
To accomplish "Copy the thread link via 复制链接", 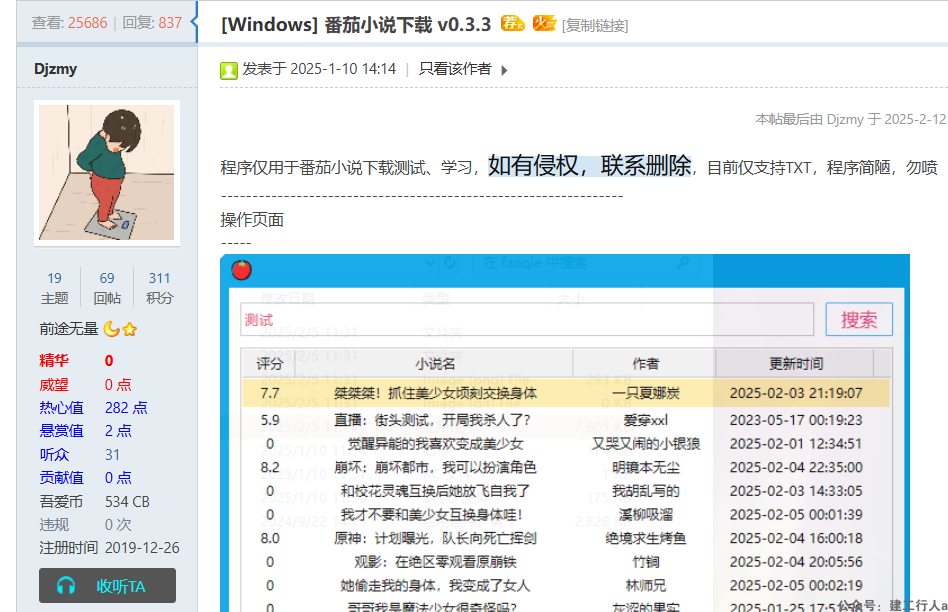I will pos(595,26).
